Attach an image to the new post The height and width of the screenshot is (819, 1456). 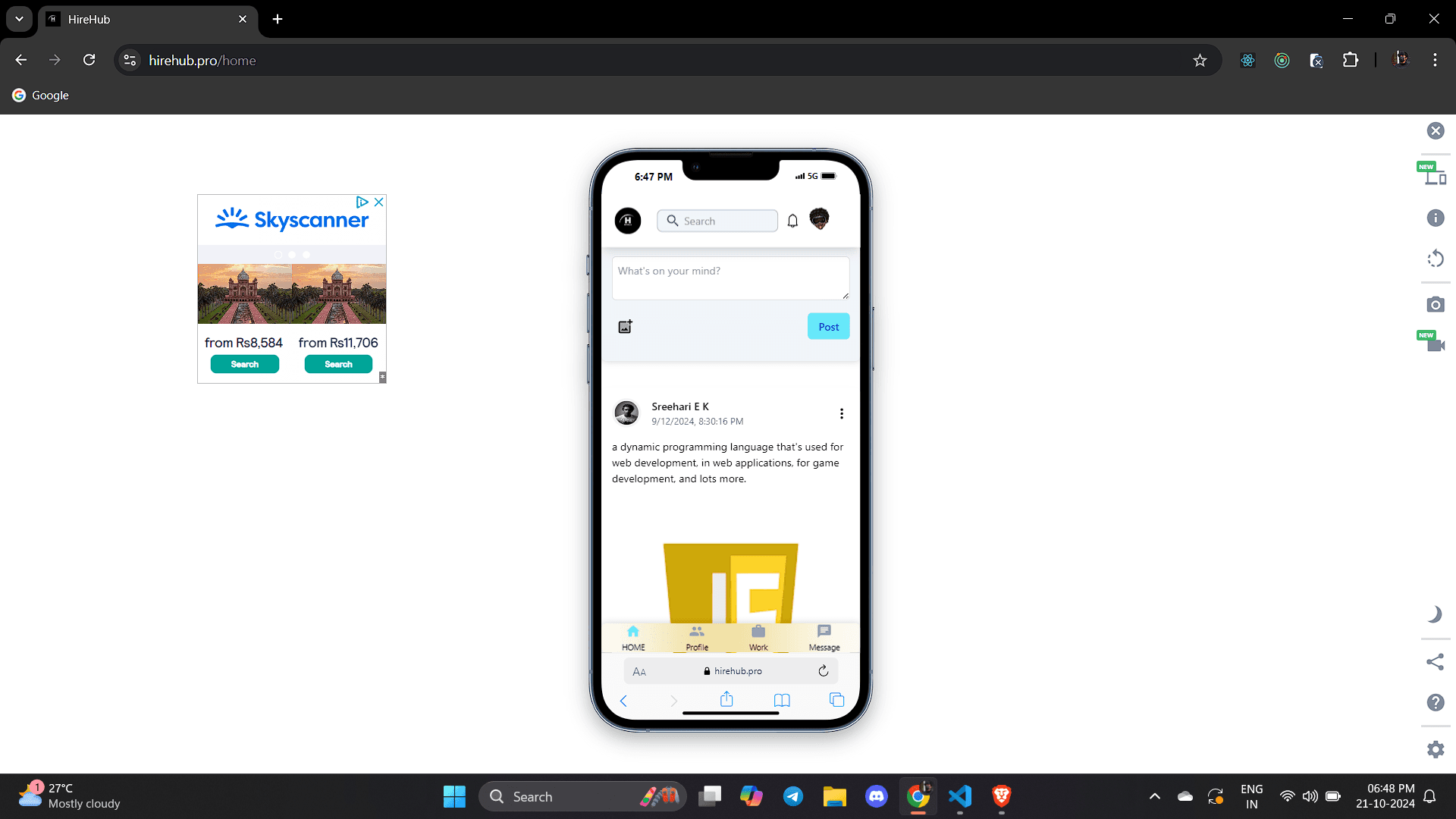coord(625,326)
